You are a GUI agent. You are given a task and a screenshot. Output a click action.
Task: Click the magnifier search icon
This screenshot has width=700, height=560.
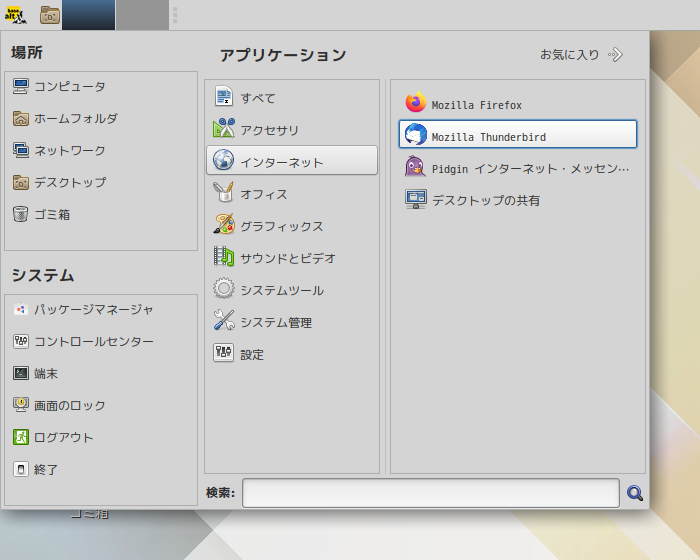coord(634,493)
